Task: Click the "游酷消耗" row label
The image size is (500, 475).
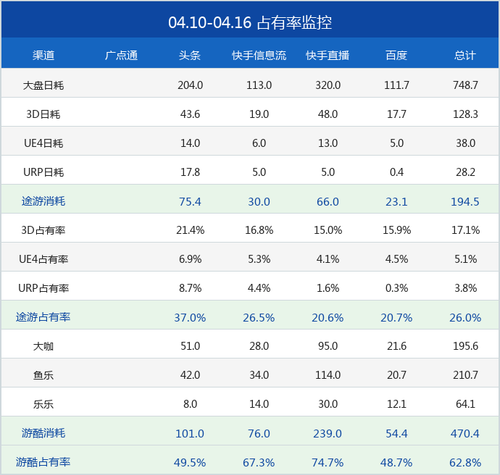Action: coord(43,433)
